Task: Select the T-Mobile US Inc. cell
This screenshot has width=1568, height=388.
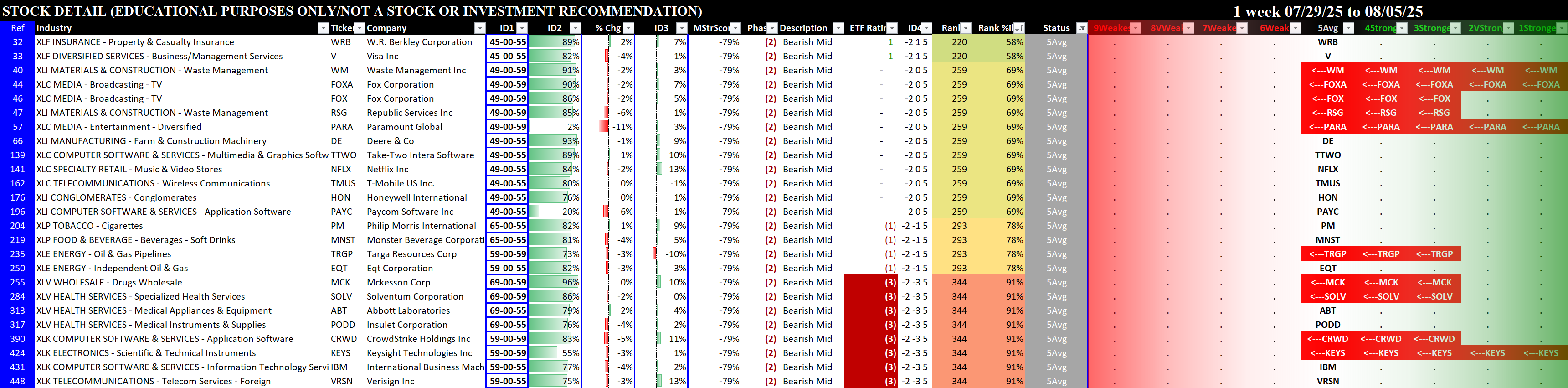Action: (426, 183)
